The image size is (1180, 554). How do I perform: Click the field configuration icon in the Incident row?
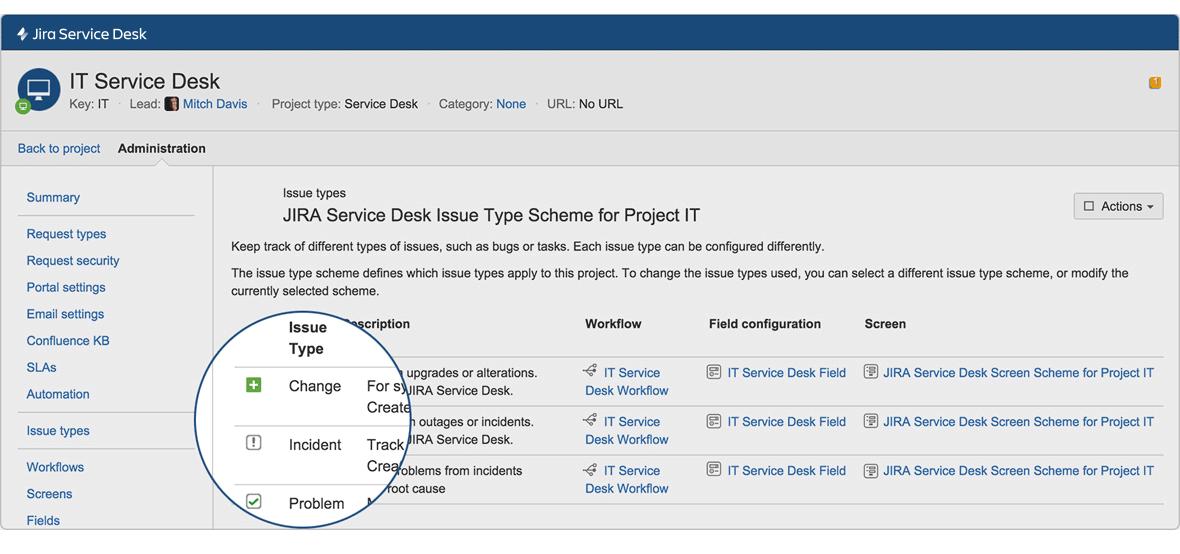[714, 421]
